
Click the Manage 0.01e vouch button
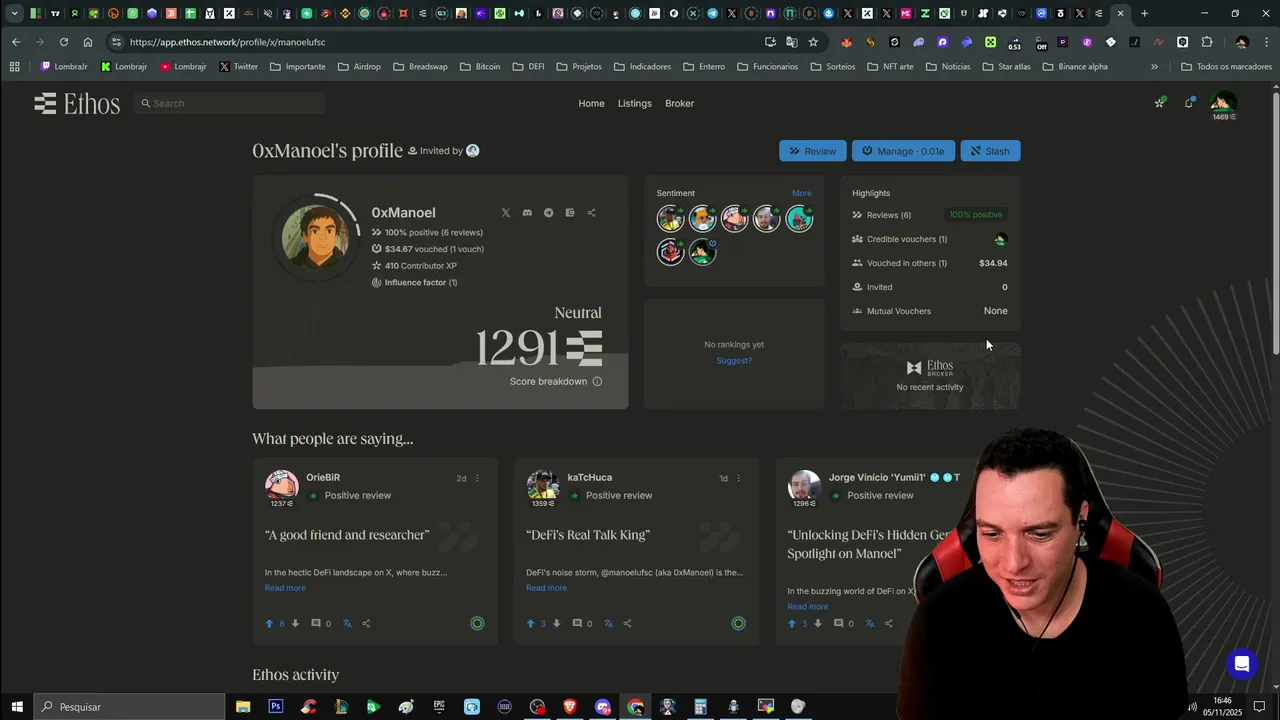point(903,151)
